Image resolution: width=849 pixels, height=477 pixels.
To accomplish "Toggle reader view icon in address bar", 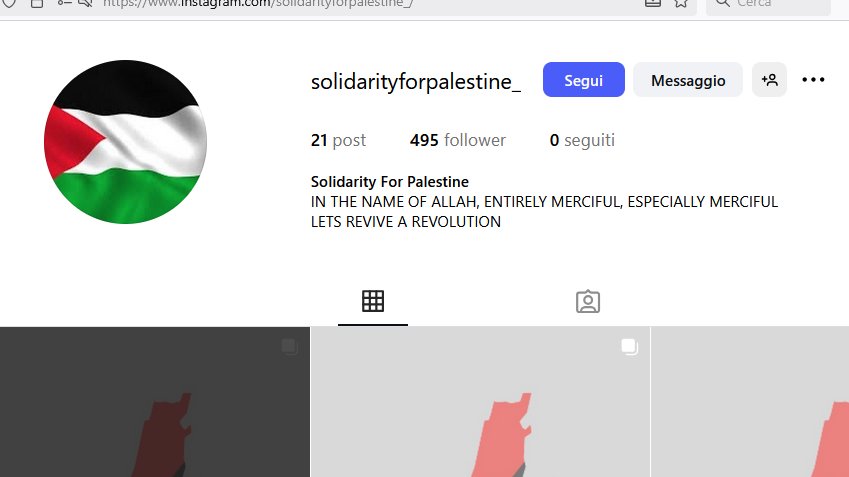I will tap(653, 3).
